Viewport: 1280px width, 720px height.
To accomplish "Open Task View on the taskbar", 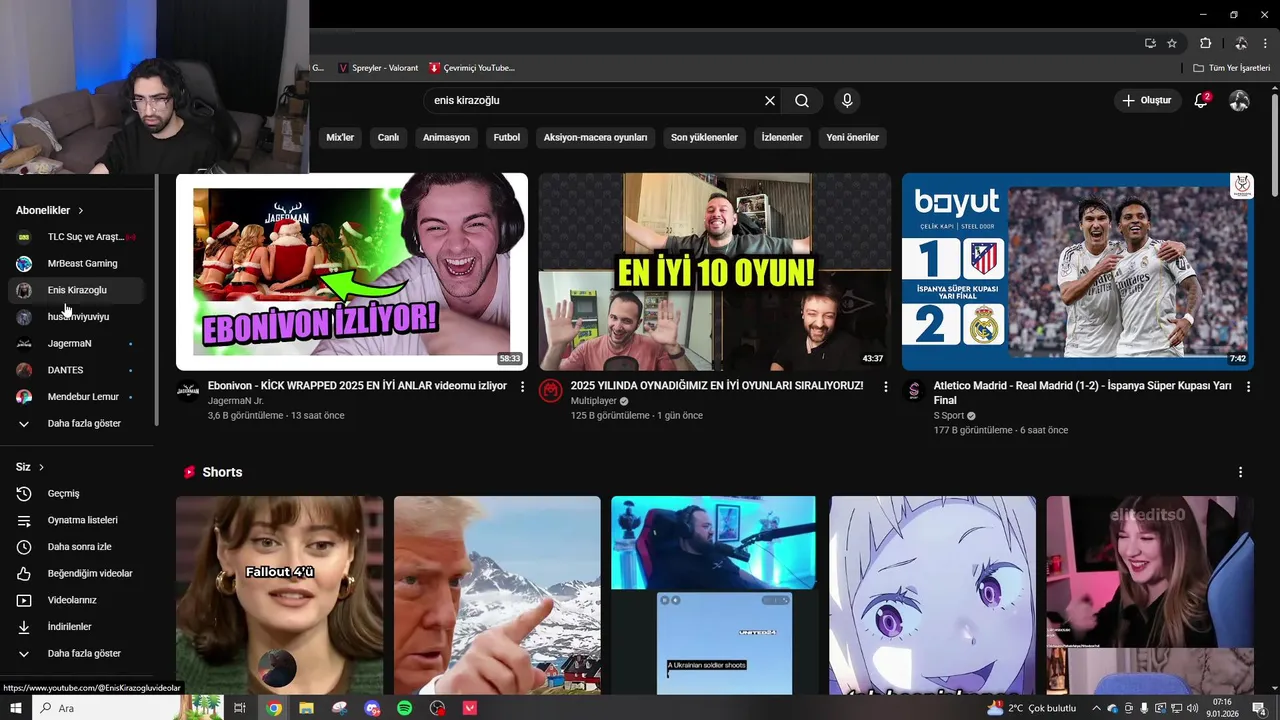I will pyautogui.click(x=240, y=708).
